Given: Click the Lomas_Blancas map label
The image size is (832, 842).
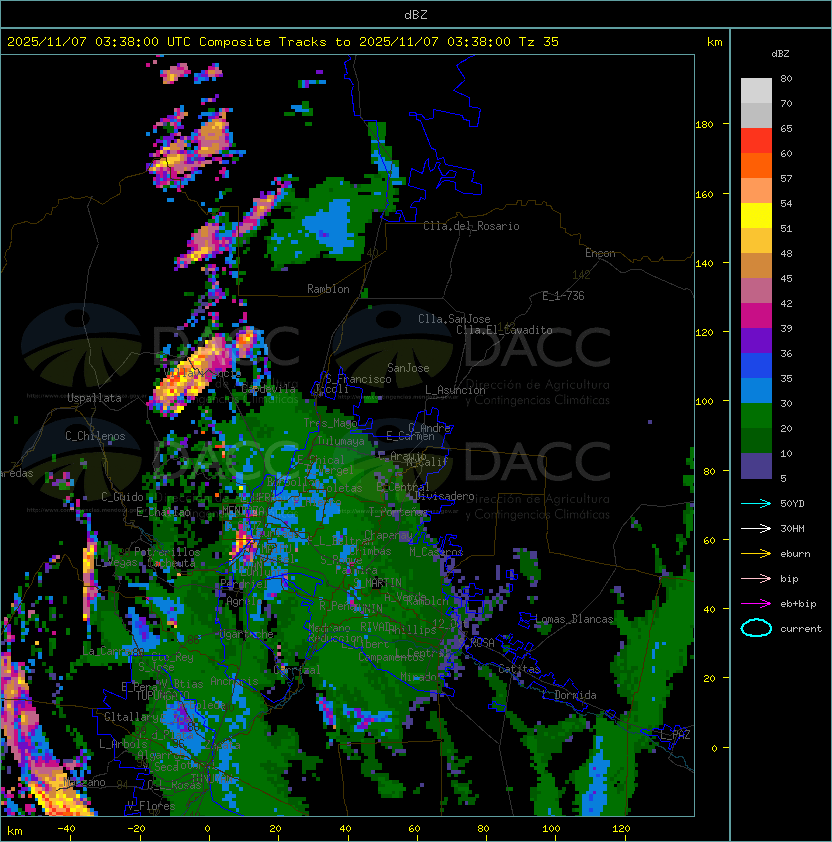Looking at the screenshot, I should click(x=574, y=619).
